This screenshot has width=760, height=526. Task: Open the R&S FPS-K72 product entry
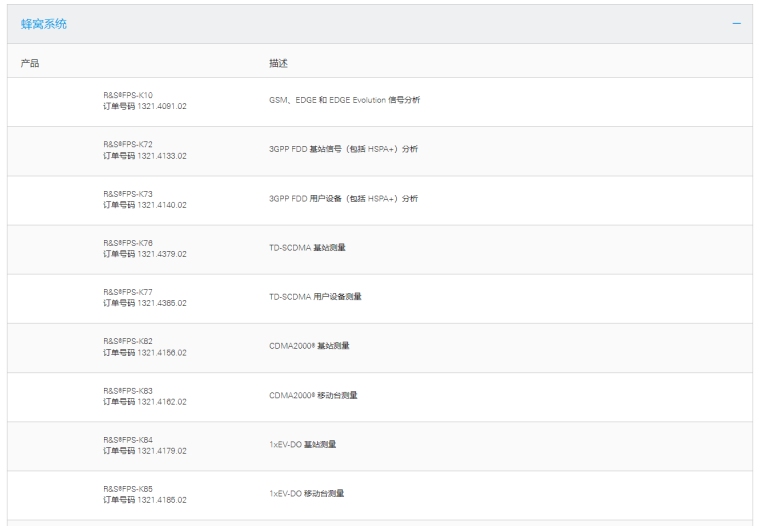[x=128, y=144]
